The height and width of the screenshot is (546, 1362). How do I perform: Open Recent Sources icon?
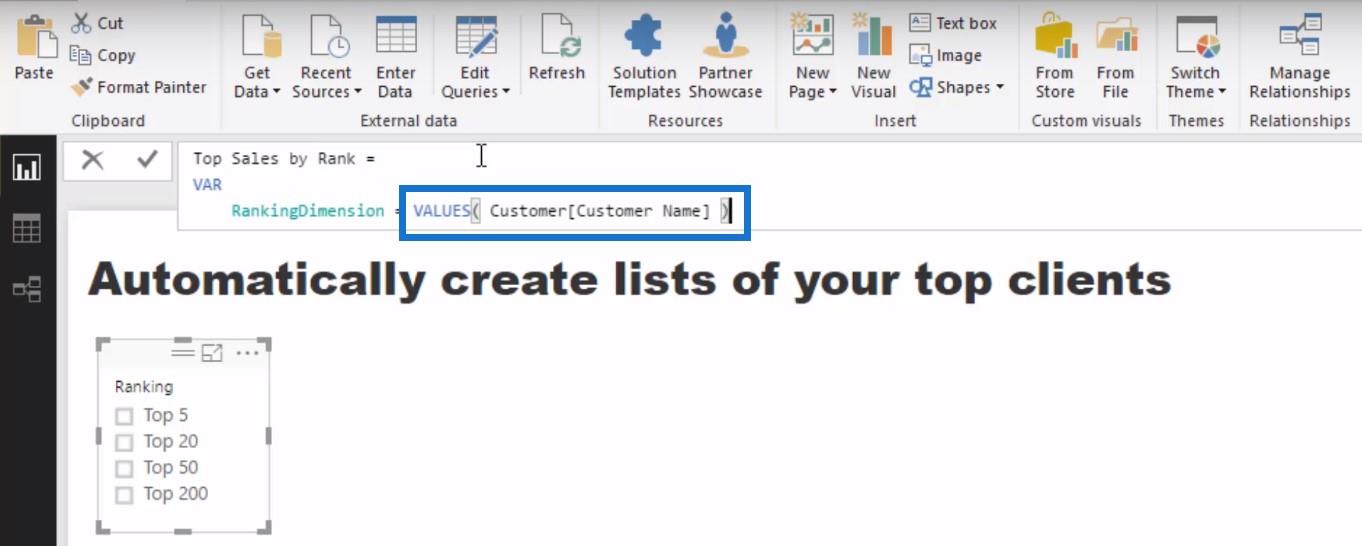(x=327, y=37)
